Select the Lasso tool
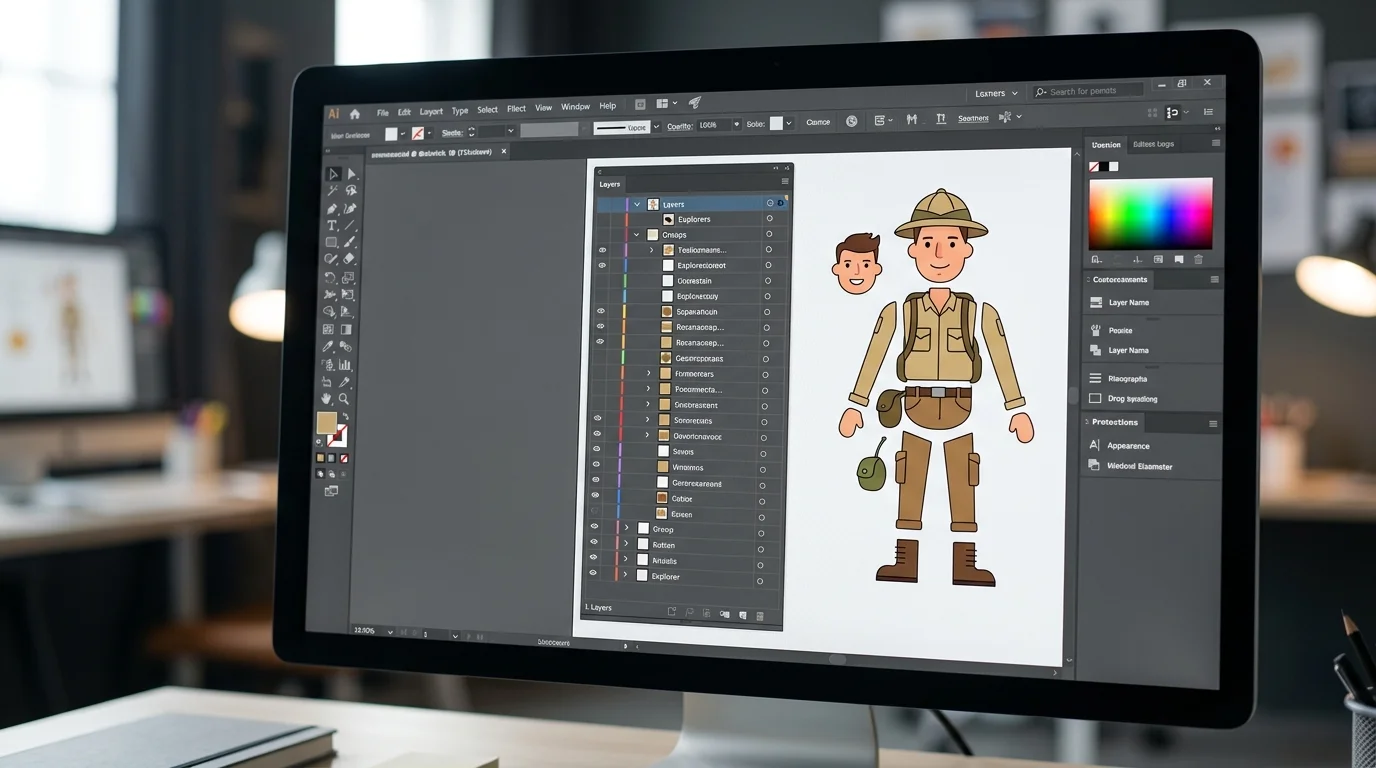 click(x=351, y=191)
